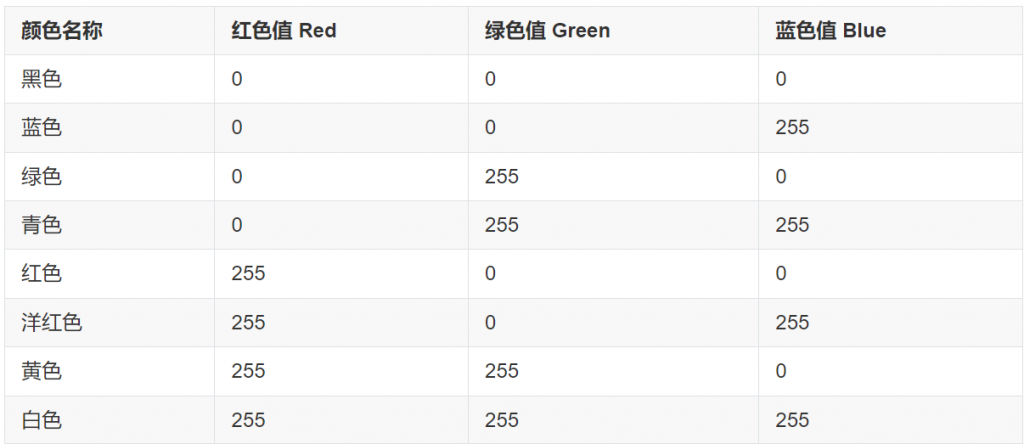Viewport: 1024px width, 444px height.
Task: Select the 洋红色 row name cell
Action: (x=52, y=323)
